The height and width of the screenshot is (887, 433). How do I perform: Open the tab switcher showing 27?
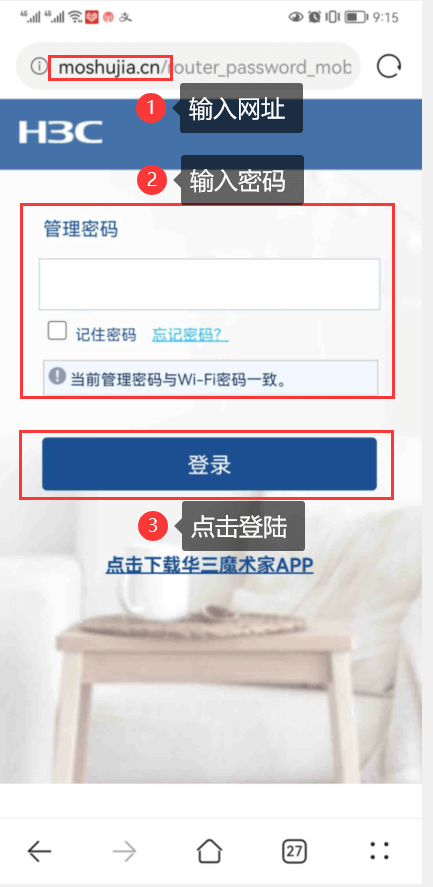point(294,851)
